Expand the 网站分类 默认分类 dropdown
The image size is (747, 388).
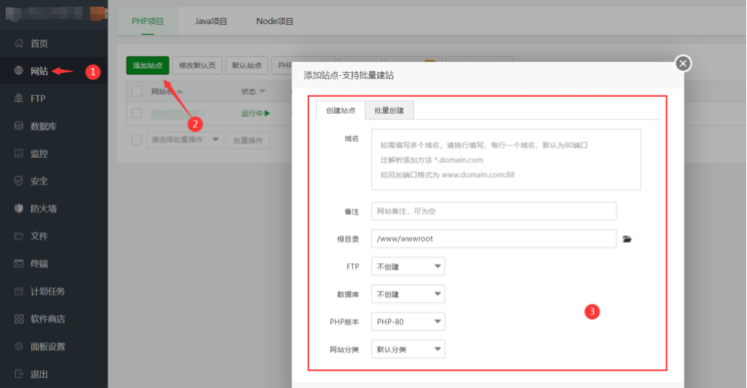click(408, 349)
